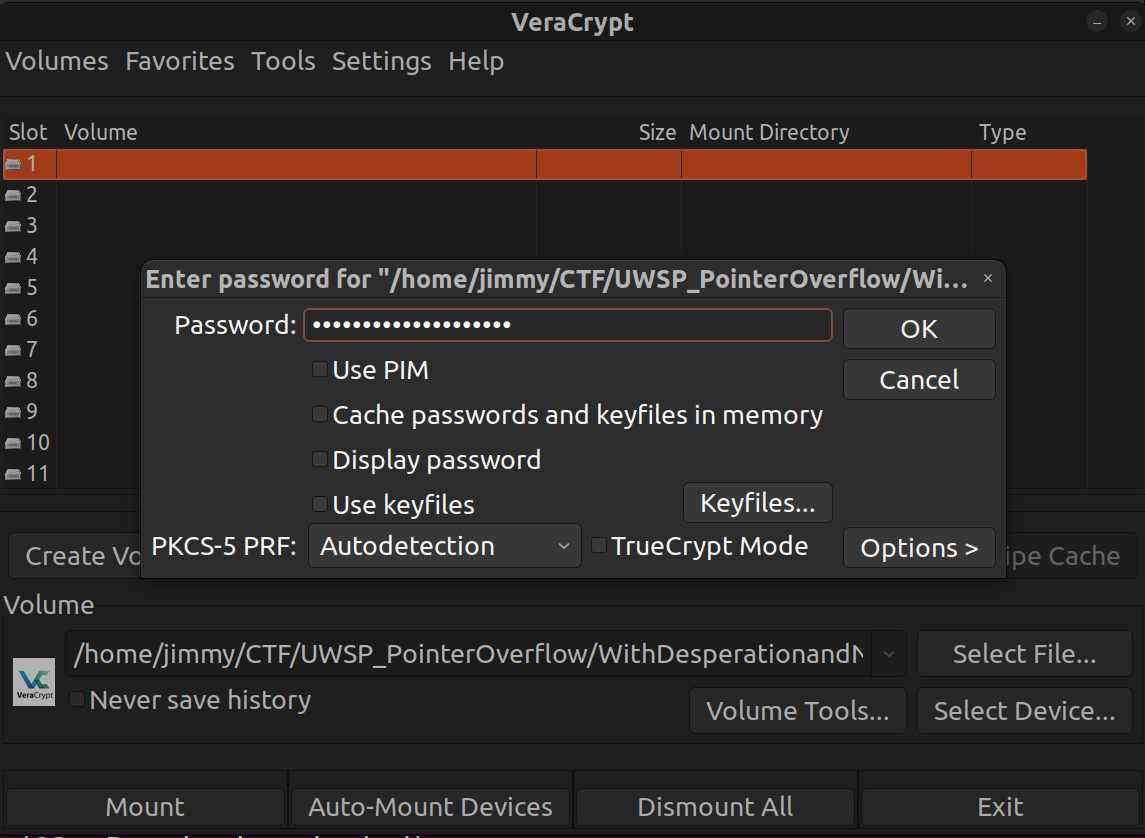Sort by Slot column header
This screenshot has height=838, width=1145.
(x=28, y=132)
